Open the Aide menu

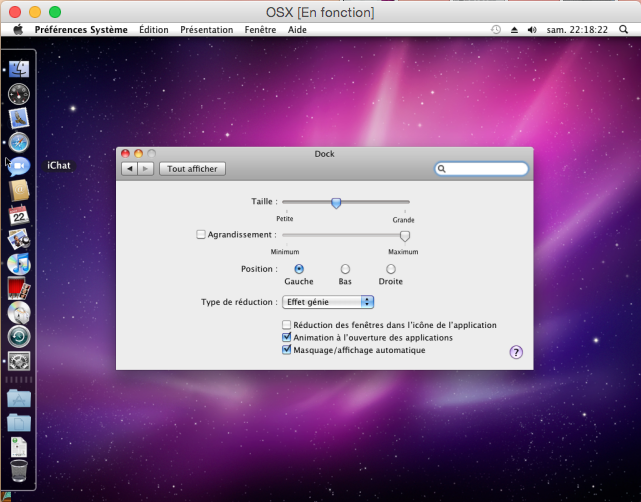(x=297, y=29)
